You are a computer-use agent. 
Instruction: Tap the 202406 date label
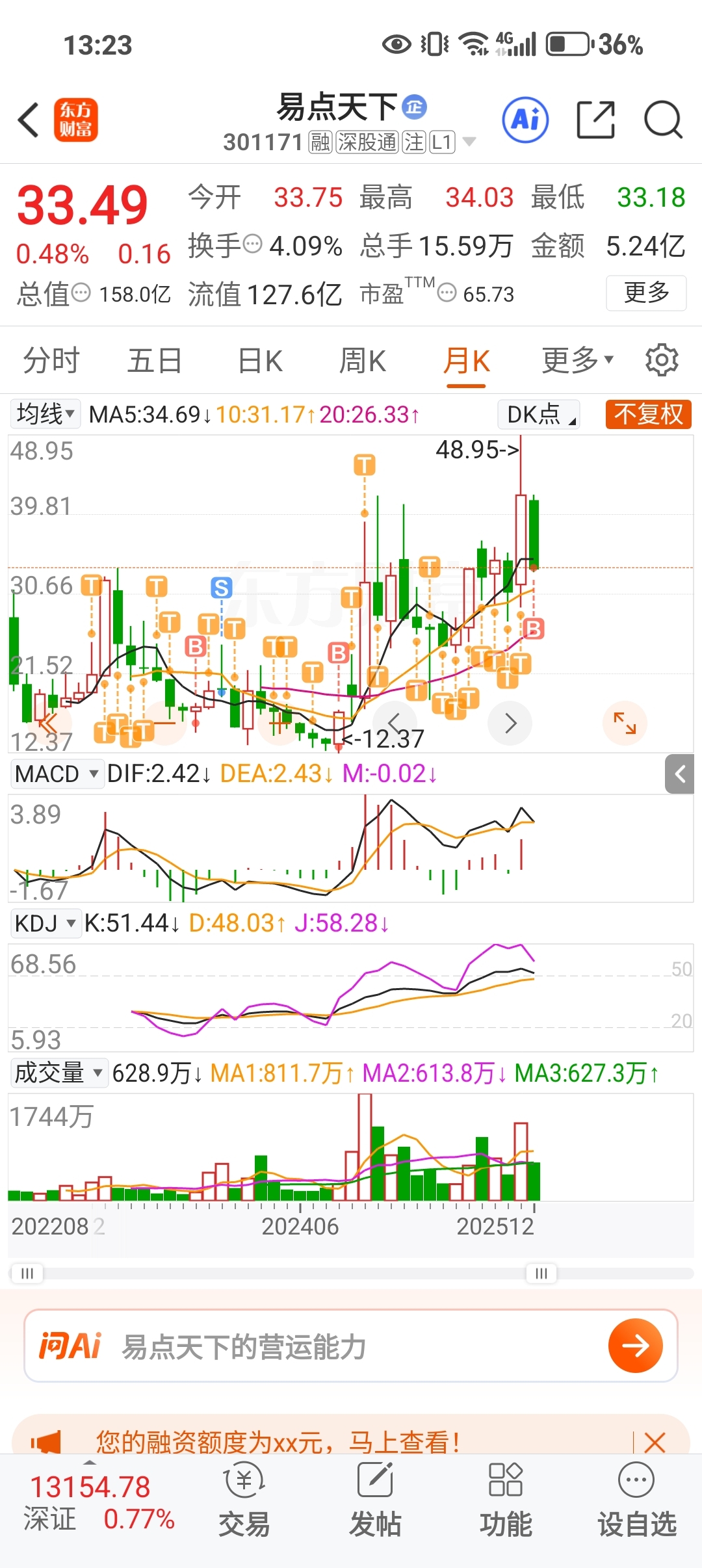pos(300,1226)
